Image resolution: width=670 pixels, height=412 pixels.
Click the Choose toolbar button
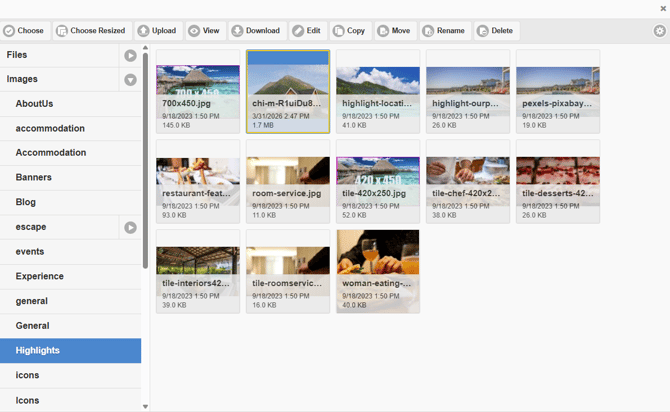coord(25,31)
